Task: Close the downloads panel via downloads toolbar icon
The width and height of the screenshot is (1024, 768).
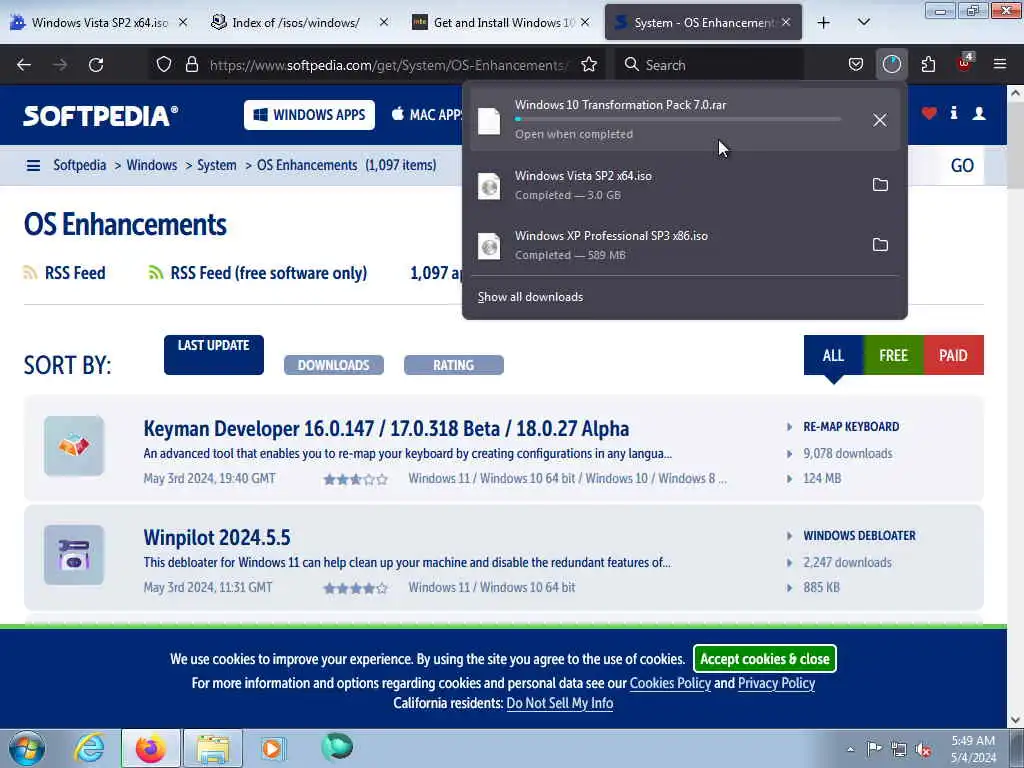Action: coord(891,65)
